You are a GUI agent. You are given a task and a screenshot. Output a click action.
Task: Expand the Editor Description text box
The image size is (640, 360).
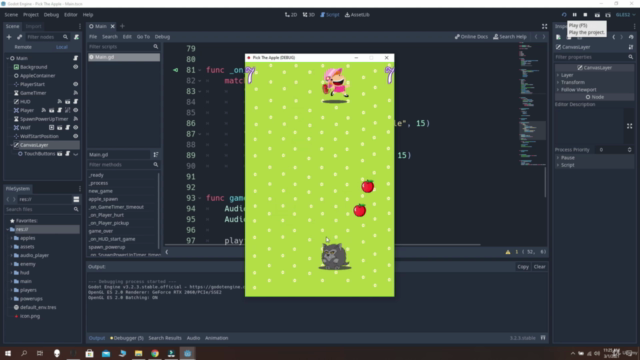(x=629, y=126)
